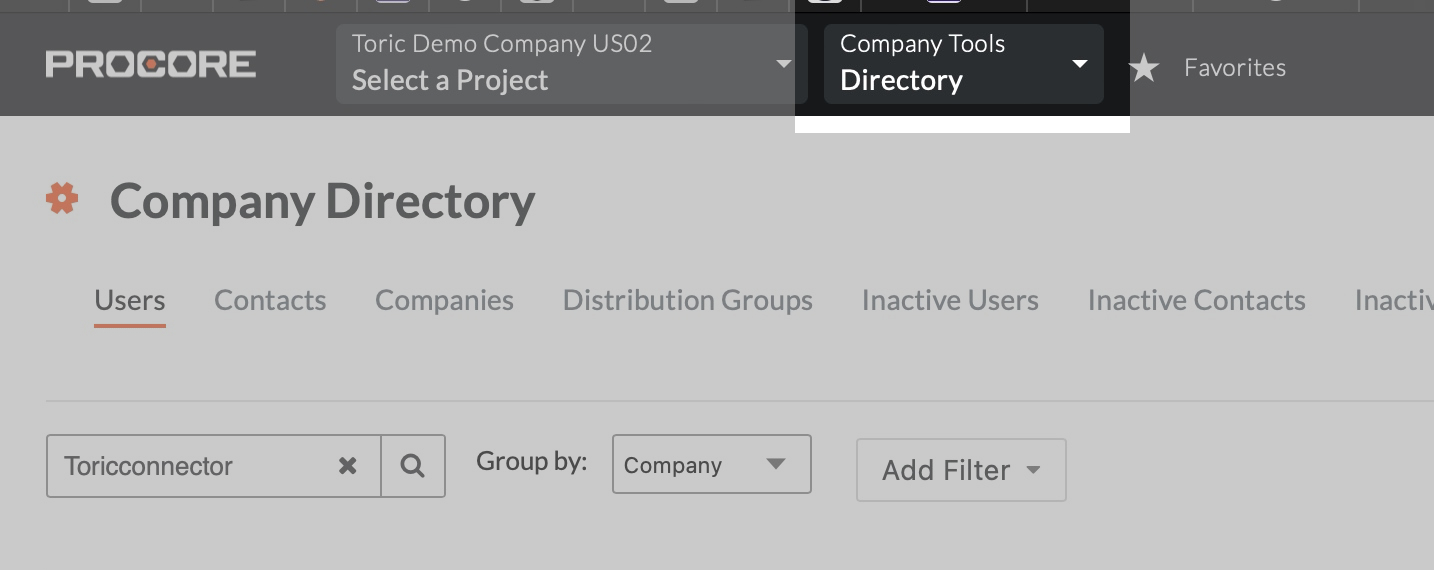The height and width of the screenshot is (570, 1434).
Task: Select the Distribution Groups tab
Action: (x=688, y=300)
